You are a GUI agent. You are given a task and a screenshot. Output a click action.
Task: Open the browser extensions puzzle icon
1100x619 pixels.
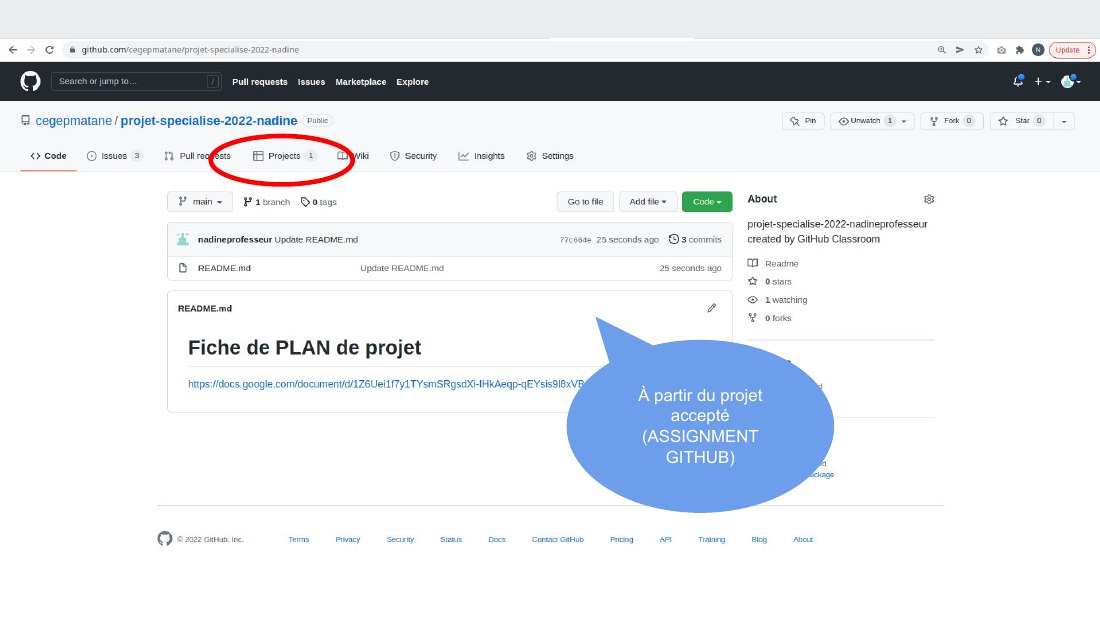point(1019,50)
